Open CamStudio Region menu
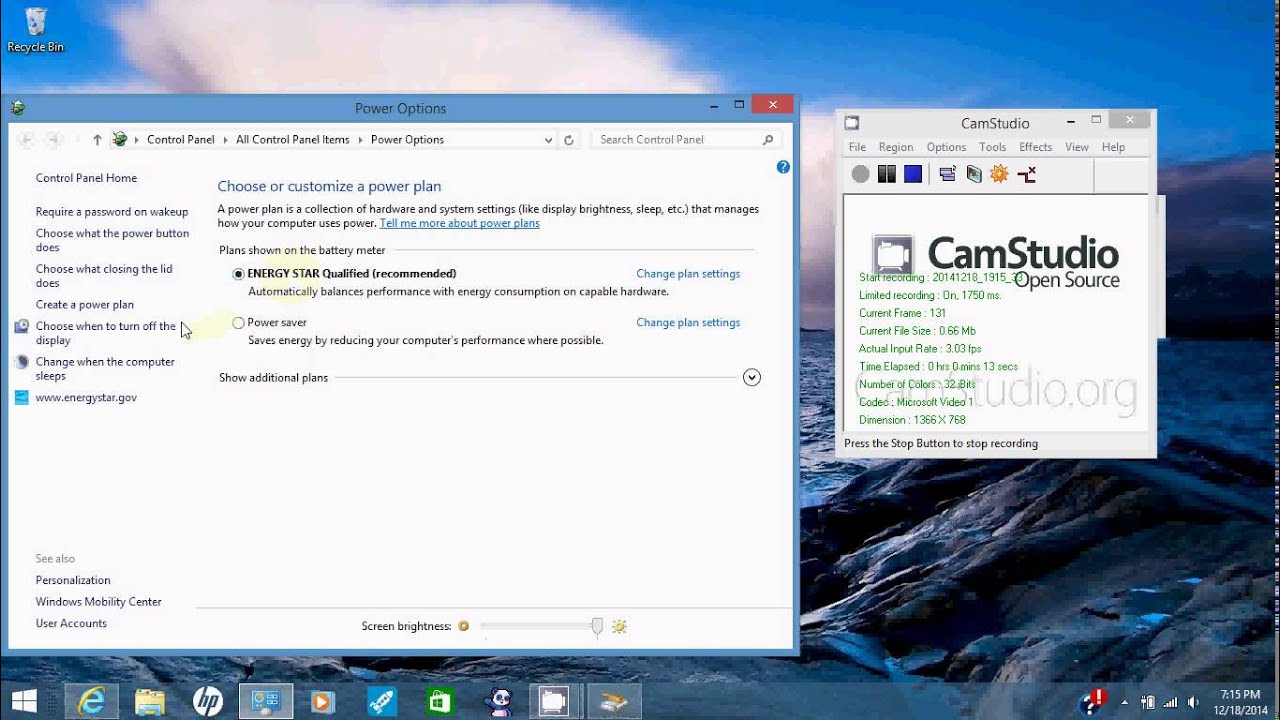This screenshot has height=720, width=1280. tap(896, 147)
